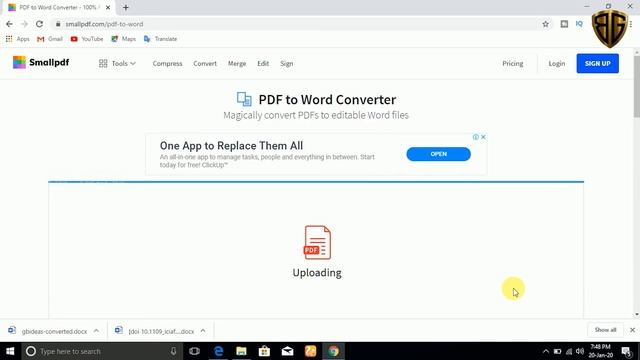The height and width of the screenshot is (360, 640).
Task: Open the Convert menu item
Action: [x=205, y=64]
